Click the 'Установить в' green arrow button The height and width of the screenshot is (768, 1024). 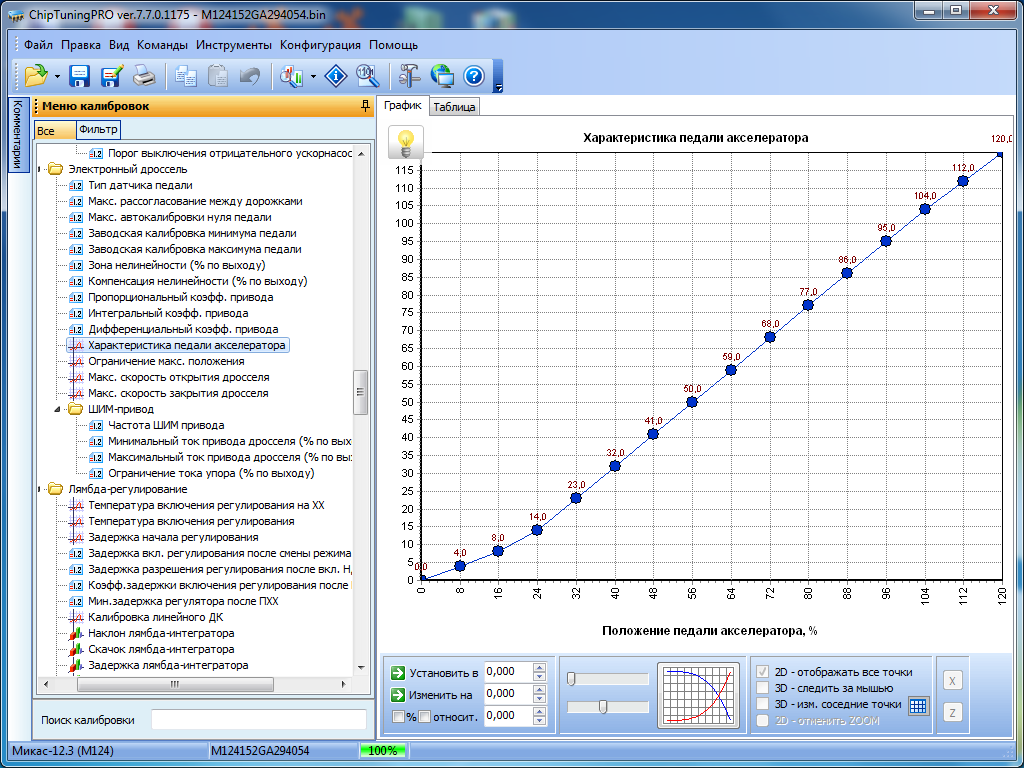[398, 672]
